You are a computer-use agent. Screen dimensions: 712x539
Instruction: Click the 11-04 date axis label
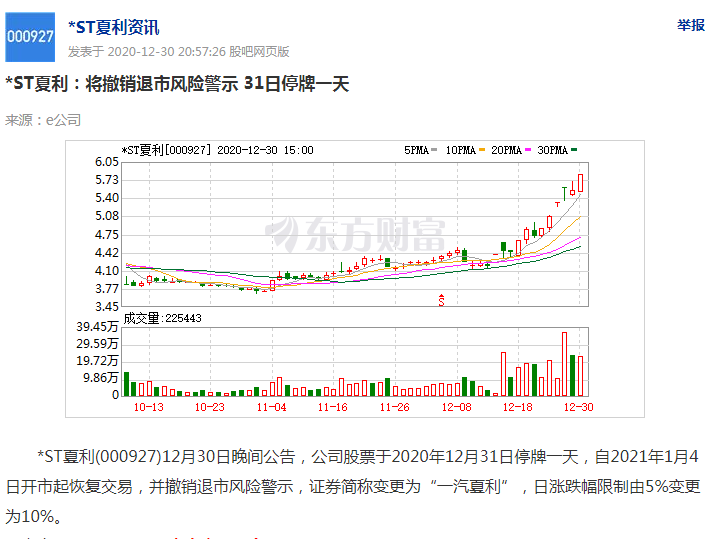[x=272, y=407]
